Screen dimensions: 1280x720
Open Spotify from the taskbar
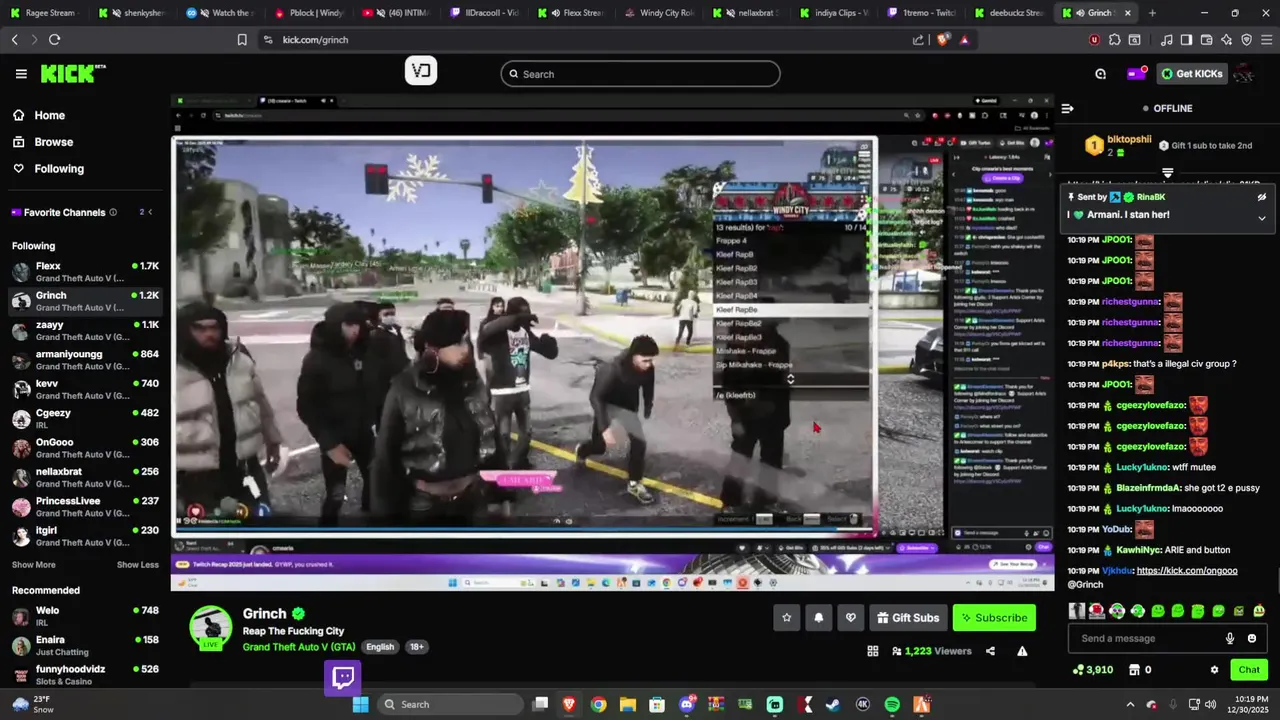click(892, 704)
